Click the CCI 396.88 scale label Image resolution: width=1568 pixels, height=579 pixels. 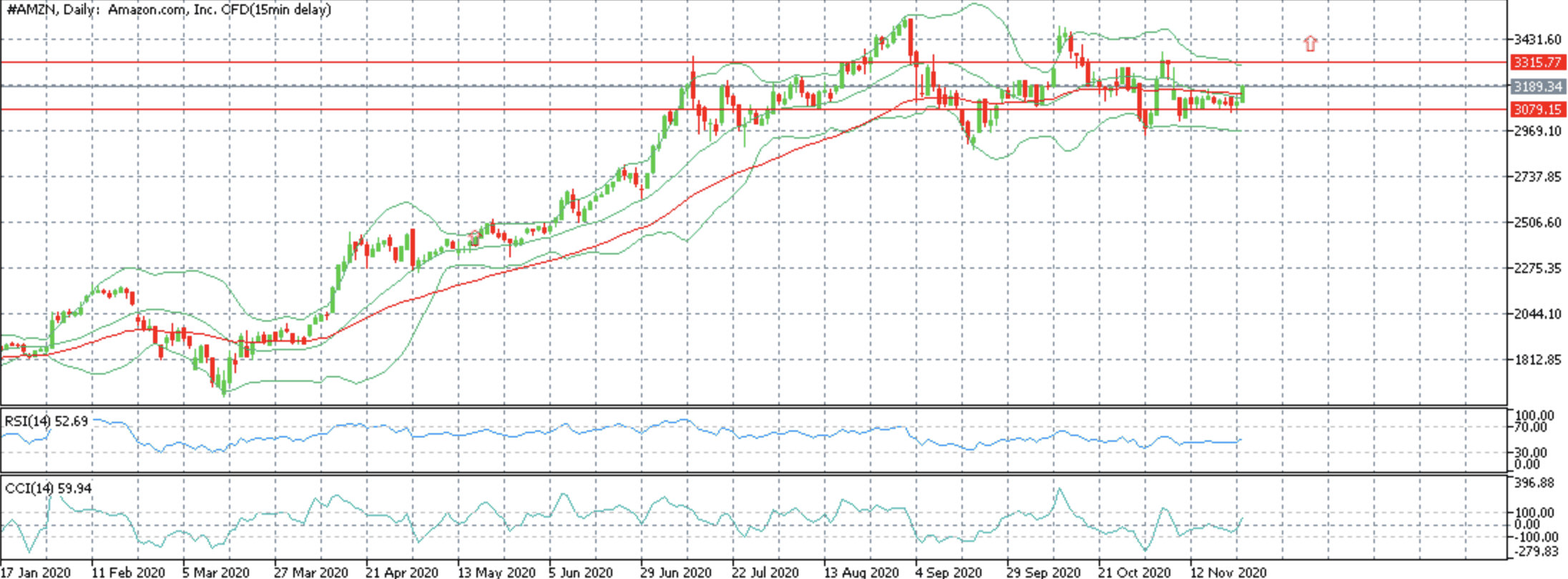1534,482
